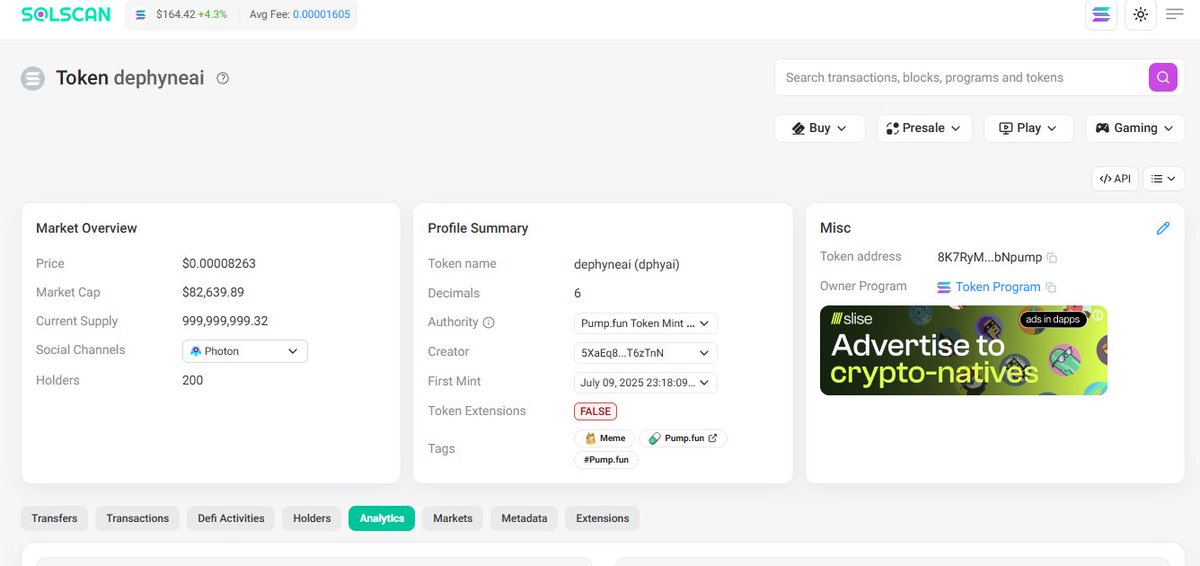The image size is (1200, 566).
Task: Switch to the Transfers tab
Action: click(55, 518)
